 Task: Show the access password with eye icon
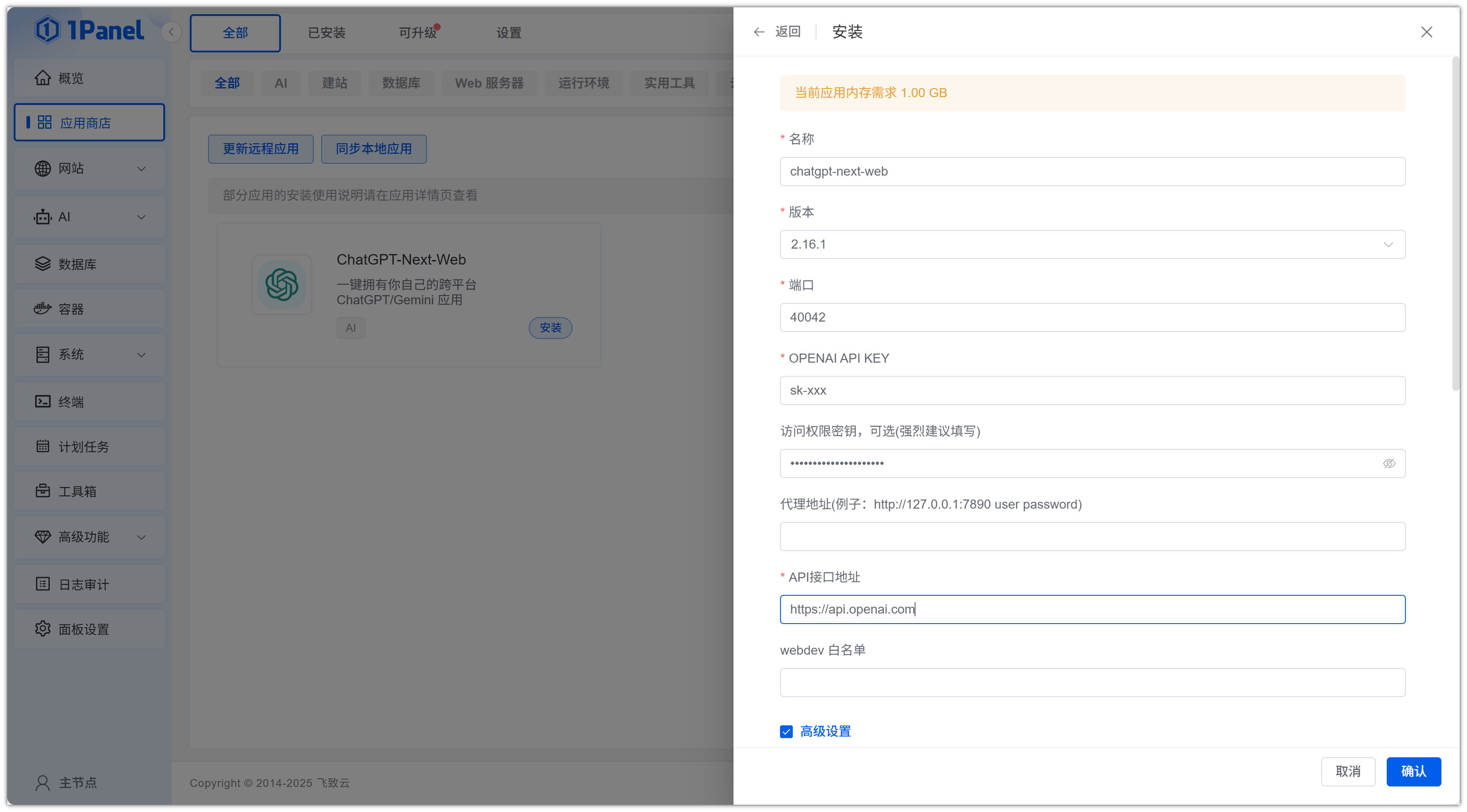pos(1389,463)
